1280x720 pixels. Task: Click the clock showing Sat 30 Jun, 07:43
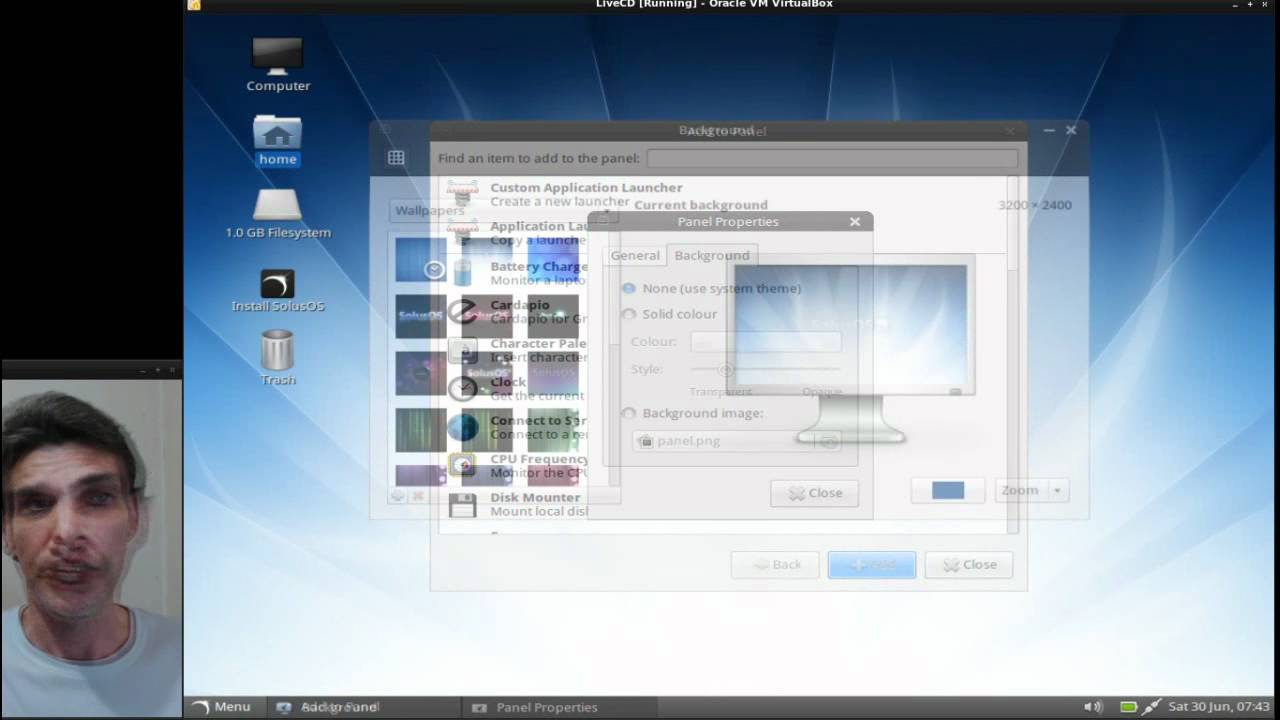click(1219, 707)
